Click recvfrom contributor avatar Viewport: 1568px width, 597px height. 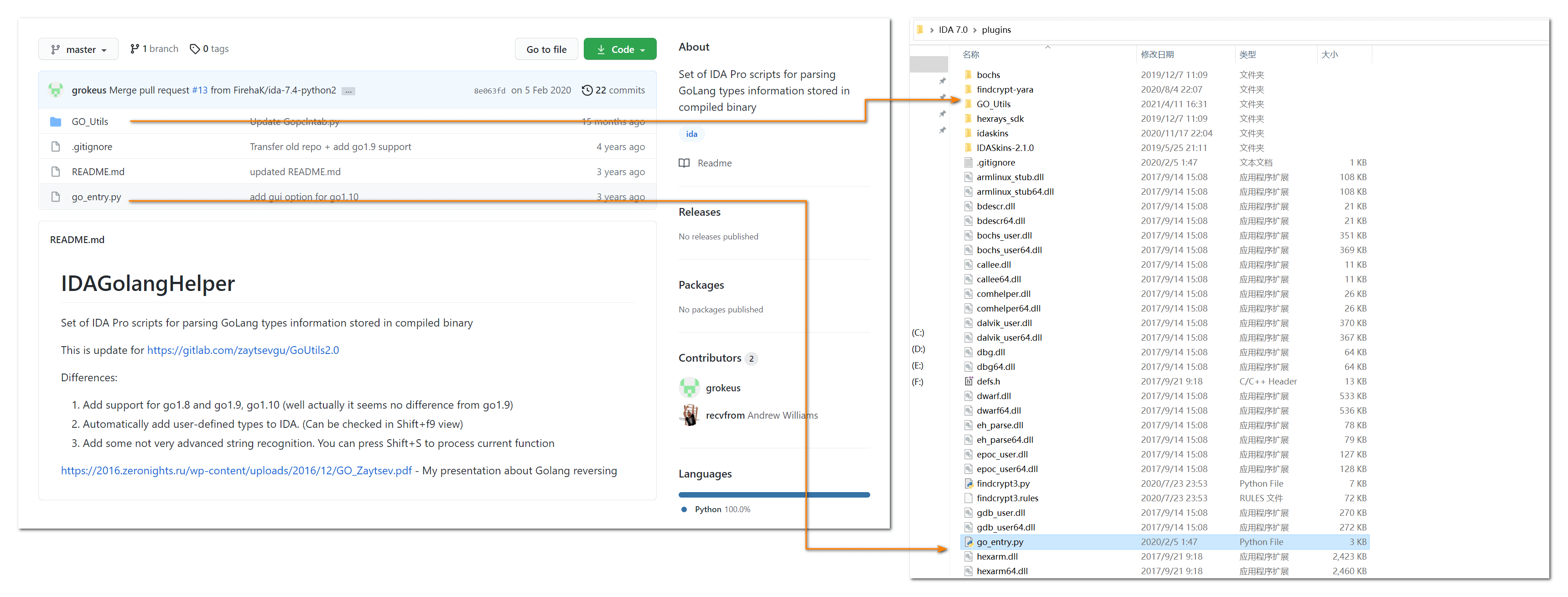(689, 415)
